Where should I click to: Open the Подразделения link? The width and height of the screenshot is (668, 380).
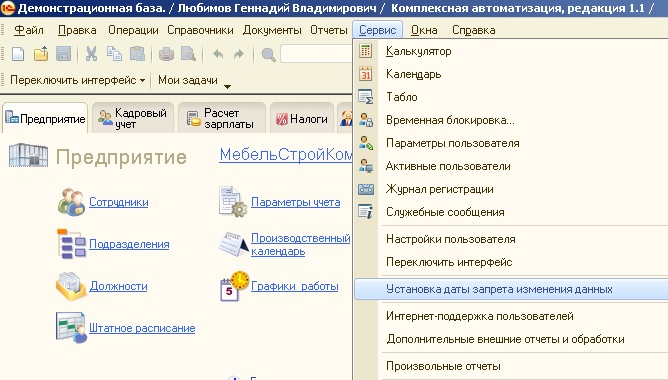tap(129, 244)
